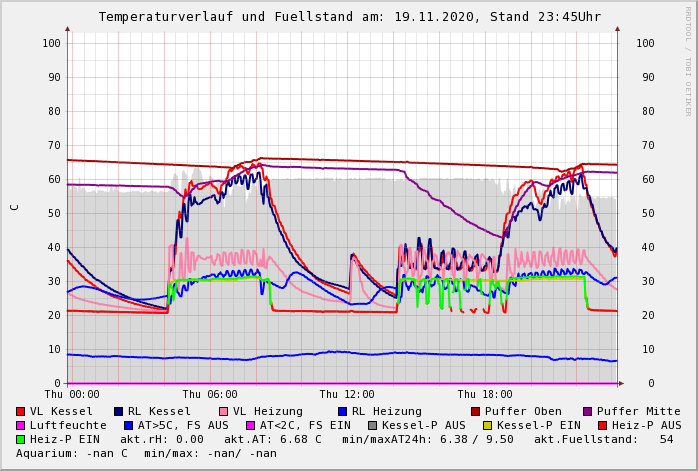
Task: Click the Thu 06:00 time axis label
Action: pos(209,395)
